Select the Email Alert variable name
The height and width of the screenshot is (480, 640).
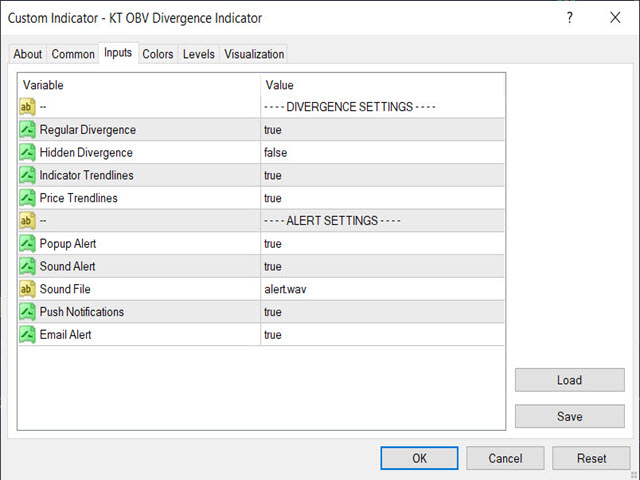(x=65, y=335)
